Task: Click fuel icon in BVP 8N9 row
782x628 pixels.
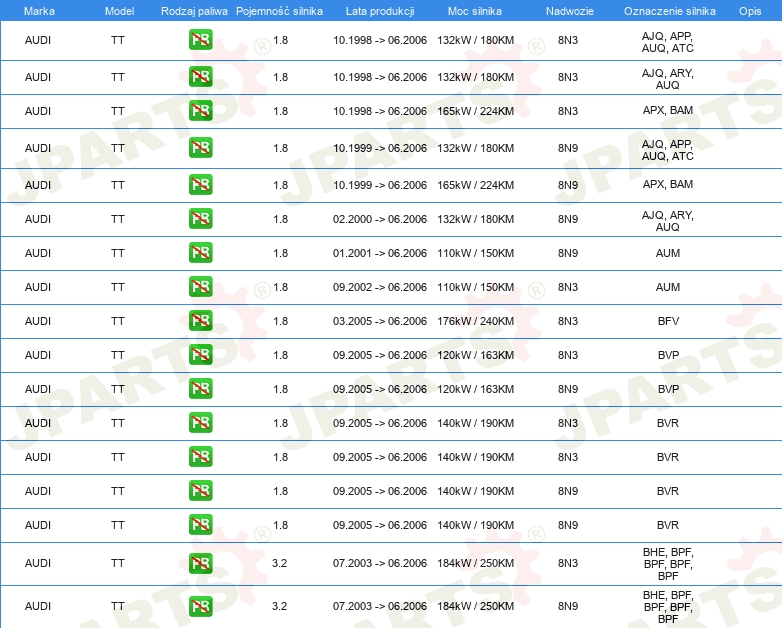Action: (200, 389)
